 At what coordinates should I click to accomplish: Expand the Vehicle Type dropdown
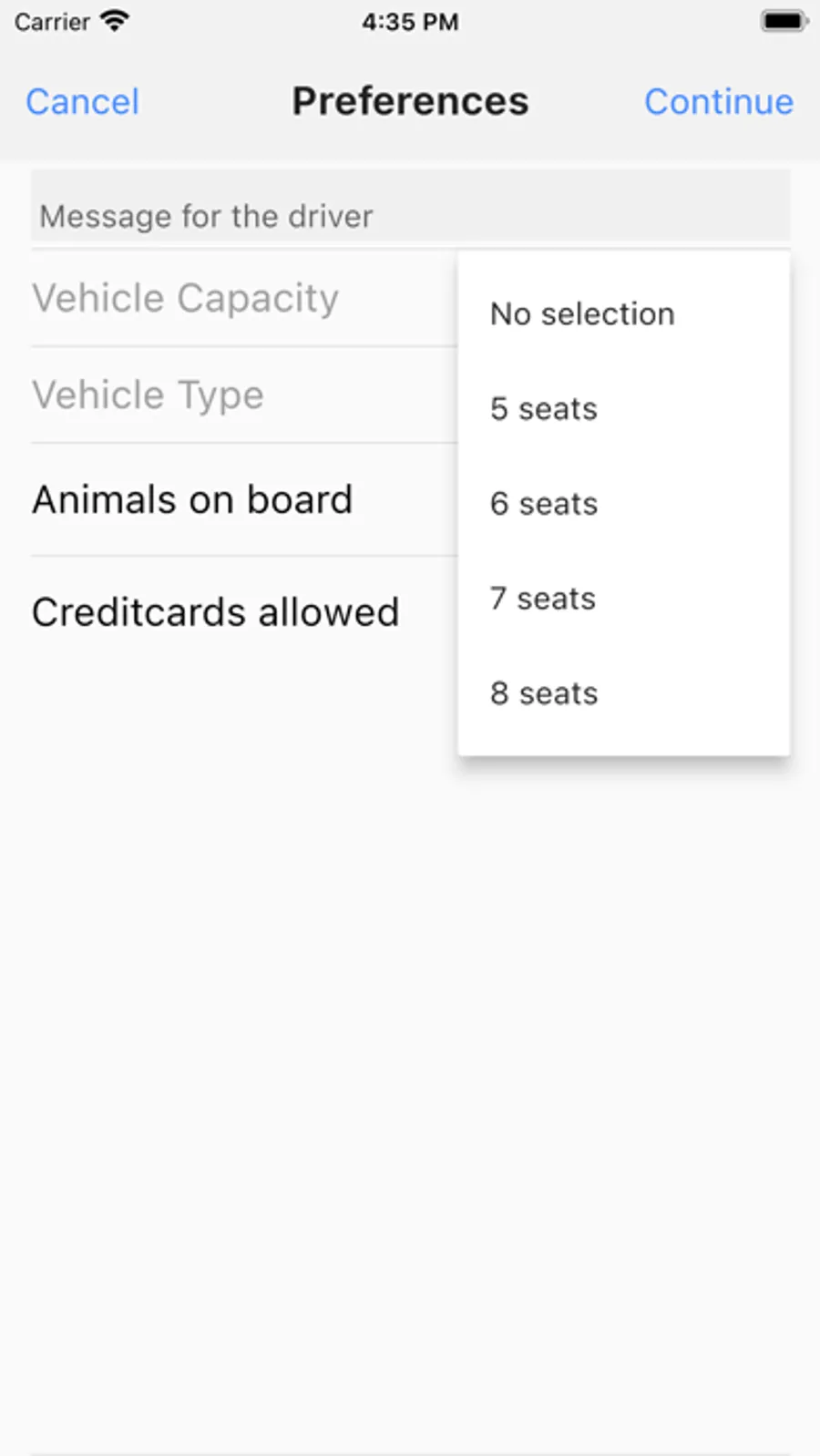point(149,395)
